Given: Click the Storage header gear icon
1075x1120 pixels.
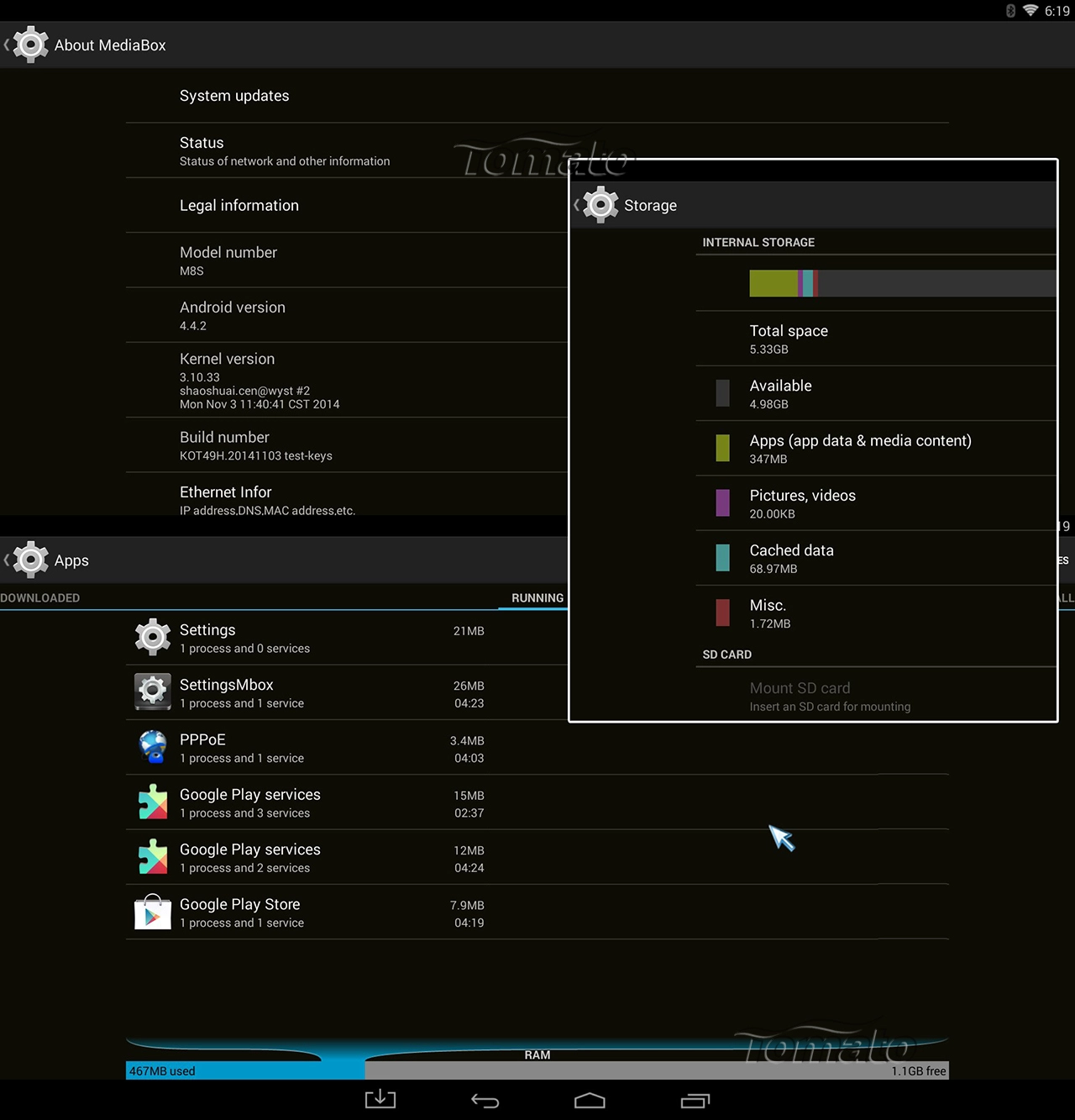Looking at the screenshot, I should [x=600, y=205].
